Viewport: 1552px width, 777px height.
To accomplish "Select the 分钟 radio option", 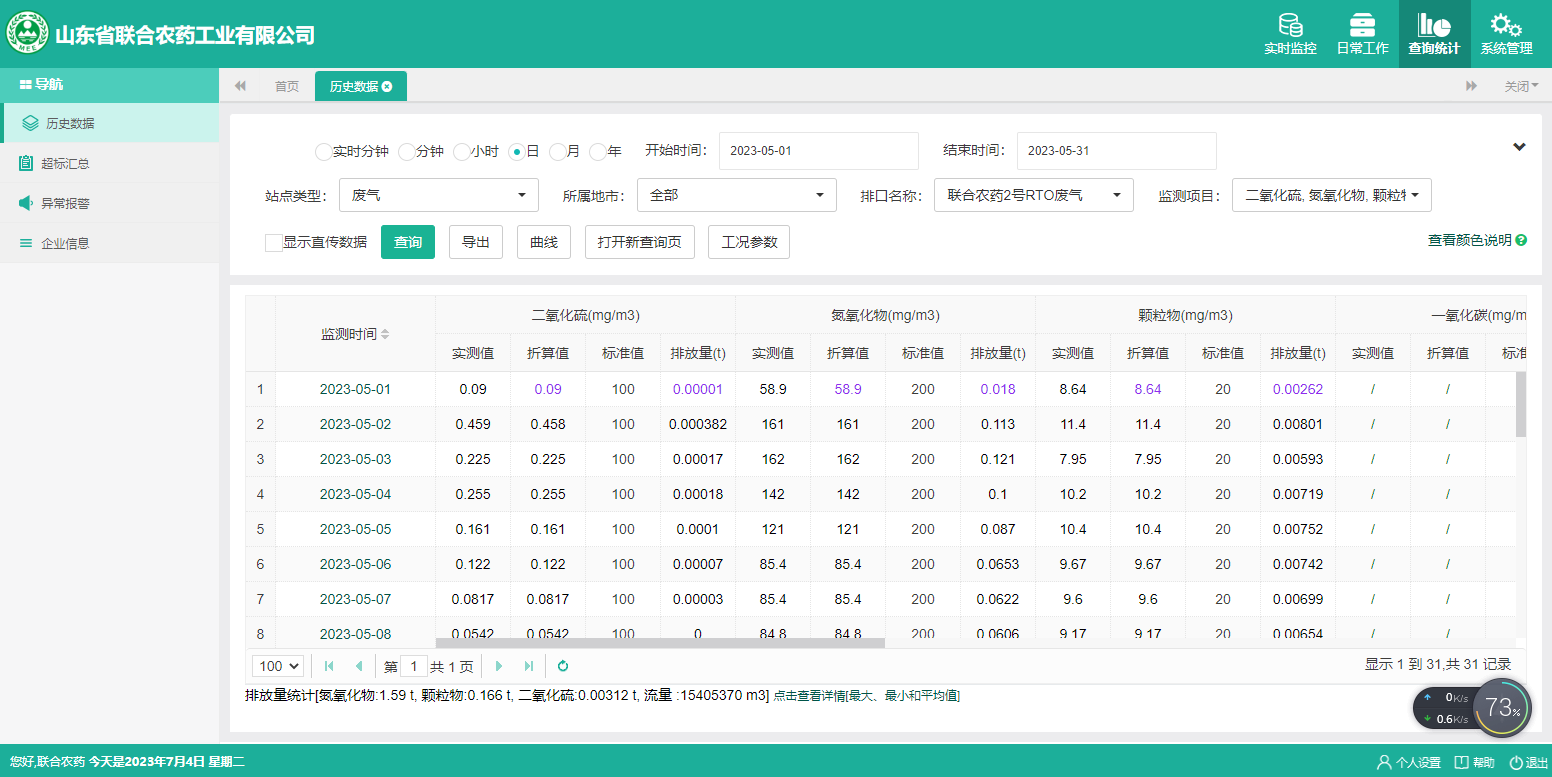I will (406, 152).
